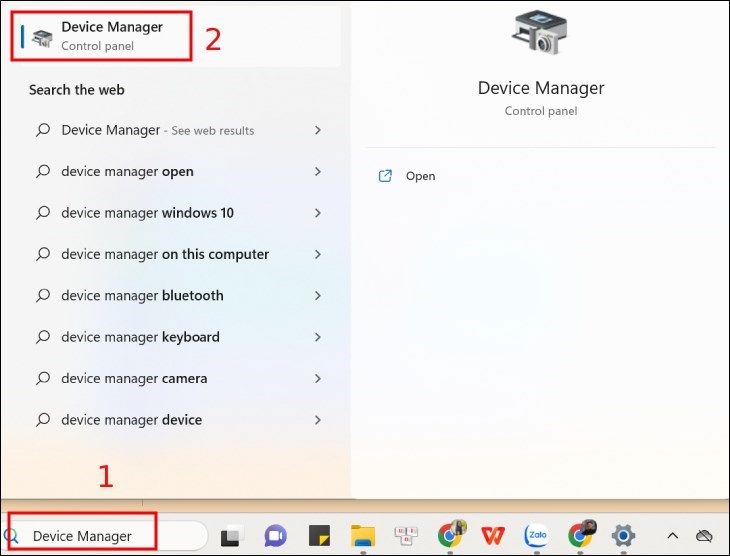This screenshot has height=556, width=730.
Task: Click the 'Search the web' heading
Action: pyautogui.click(x=76, y=89)
